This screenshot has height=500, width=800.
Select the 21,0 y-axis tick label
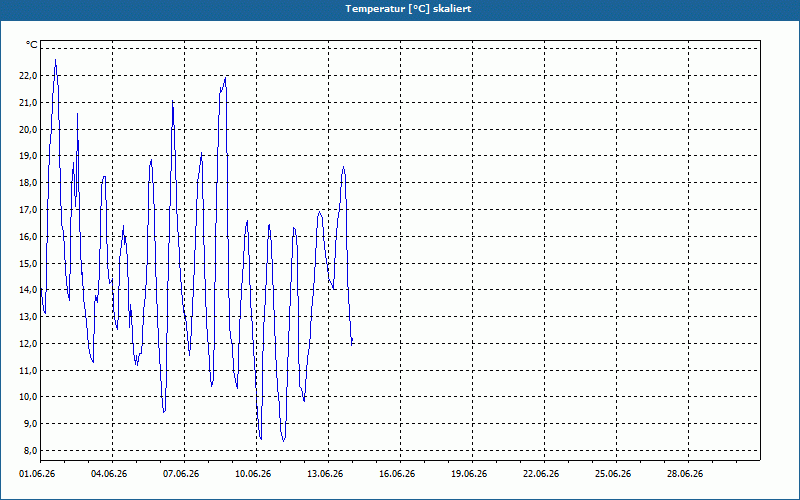pos(28,103)
